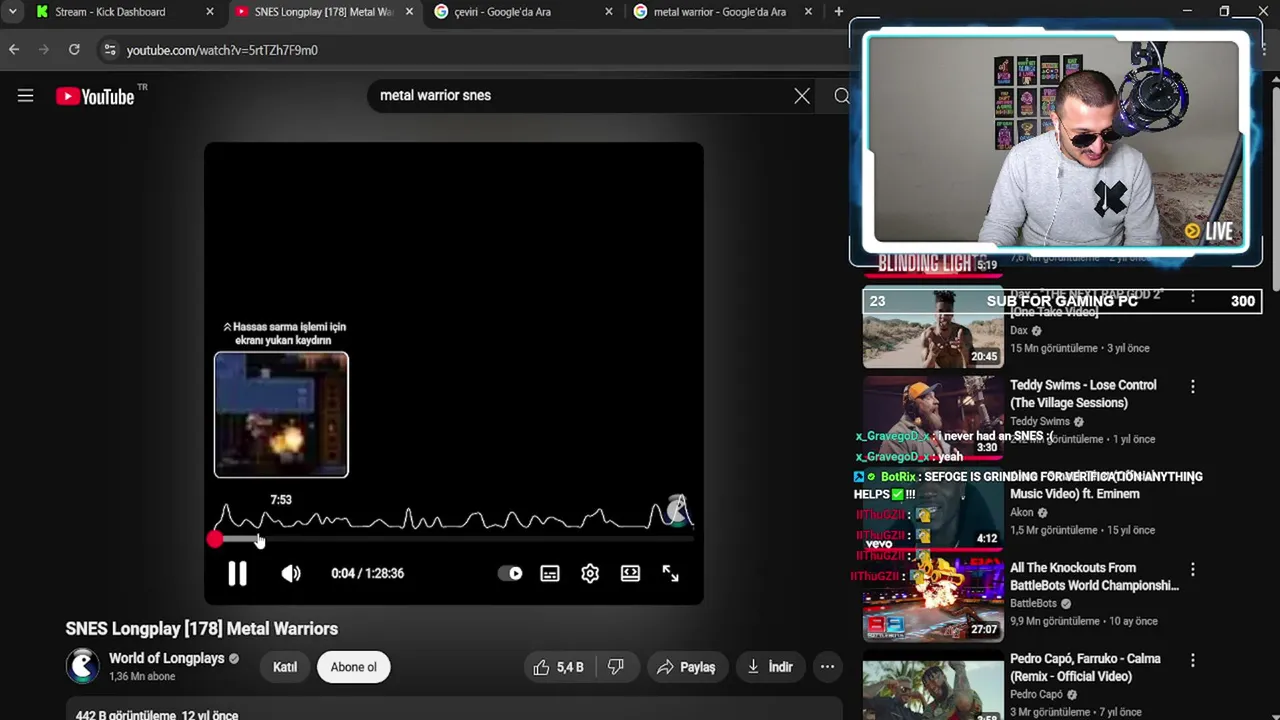The height and width of the screenshot is (720, 1280).
Task: Click the 0:04 / 1:28:36 time display
Action: point(367,573)
